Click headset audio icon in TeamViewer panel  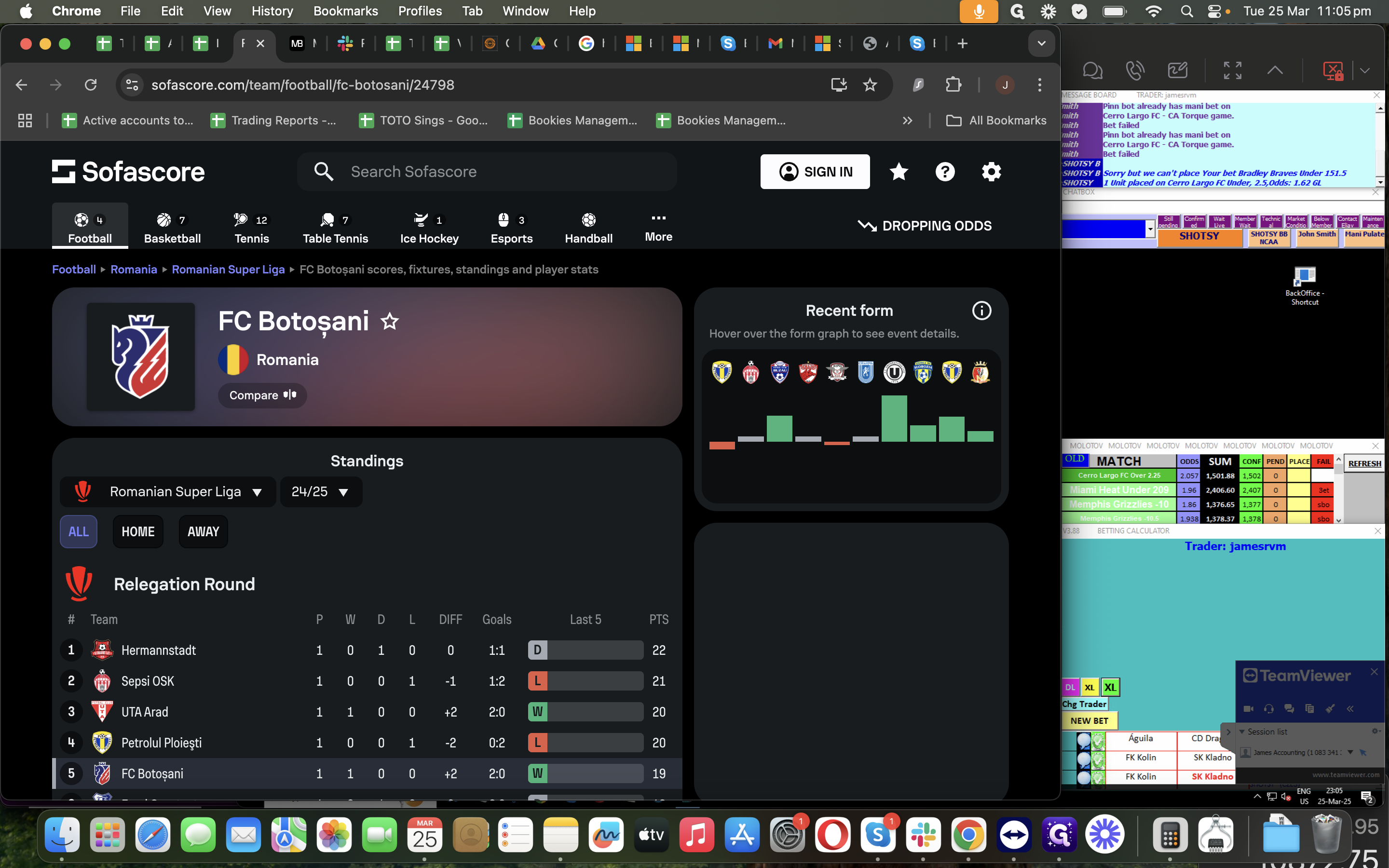point(1269,708)
